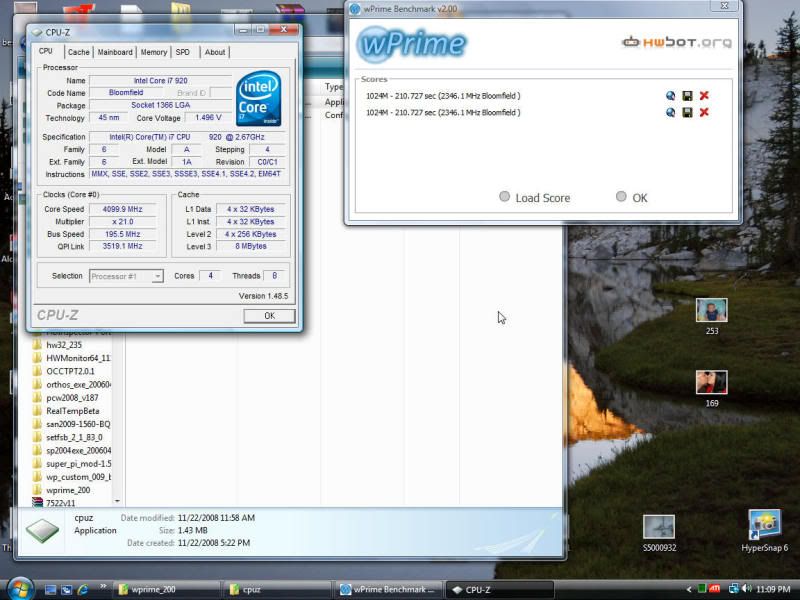Expand the Processor #1 selection dropdown
This screenshot has height=600, width=800.
158,276
